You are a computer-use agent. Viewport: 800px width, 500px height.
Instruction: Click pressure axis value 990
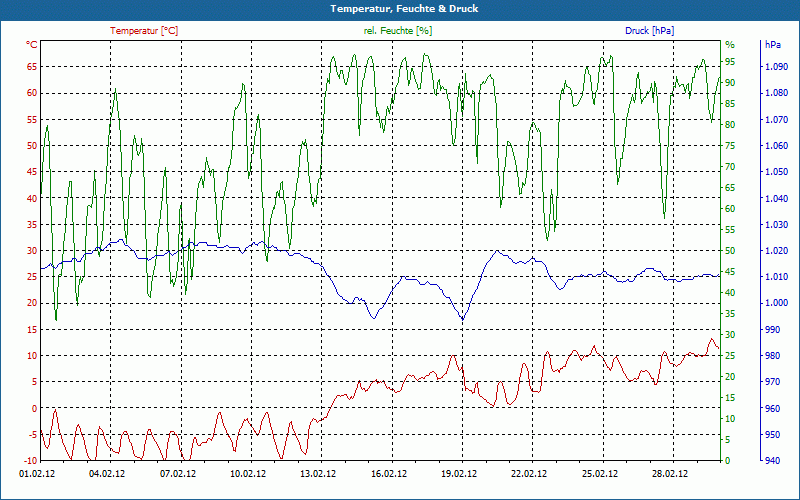coord(773,330)
